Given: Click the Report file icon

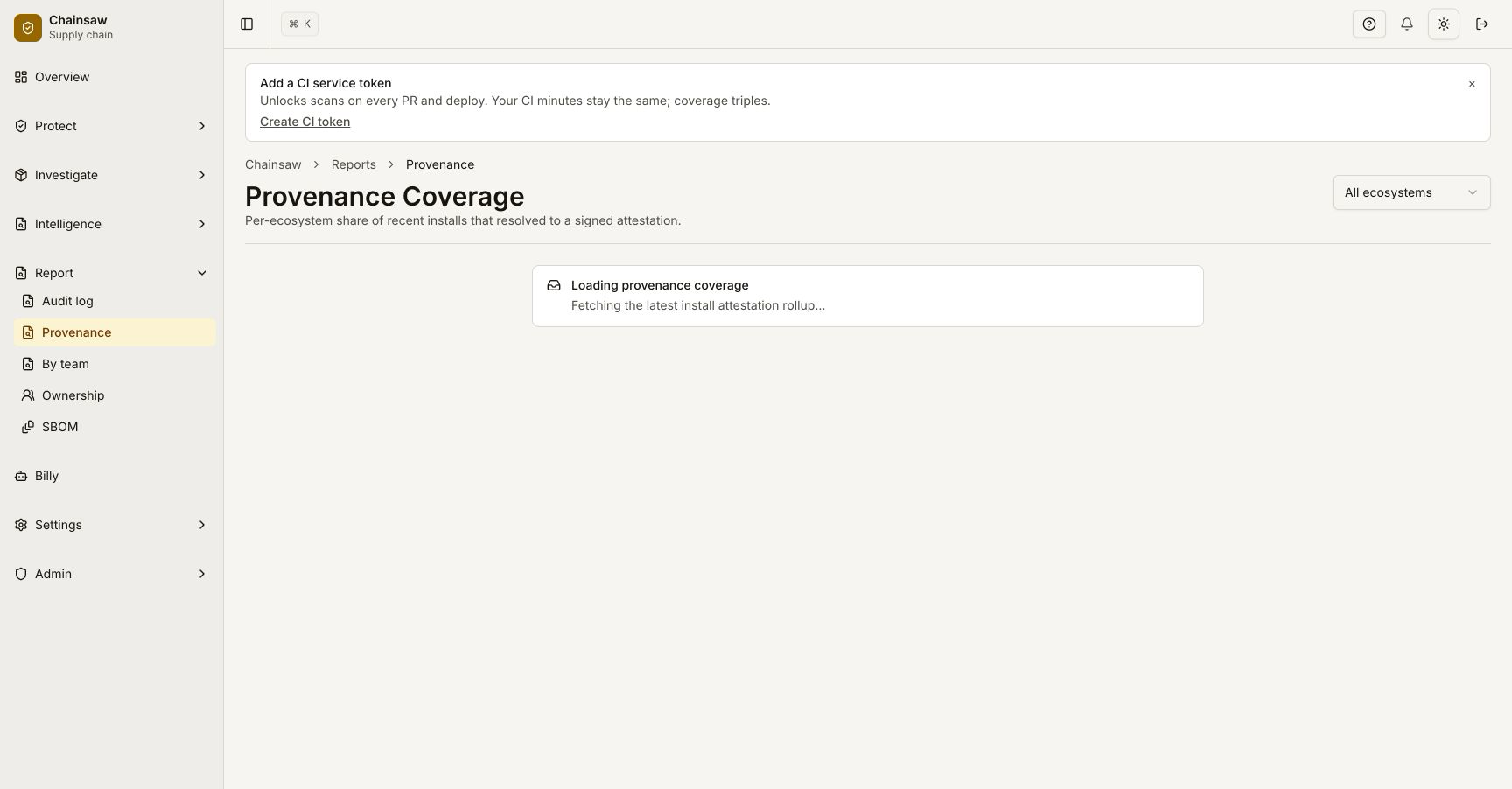Looking at the screenshot, I should click(x=21, y=273).
